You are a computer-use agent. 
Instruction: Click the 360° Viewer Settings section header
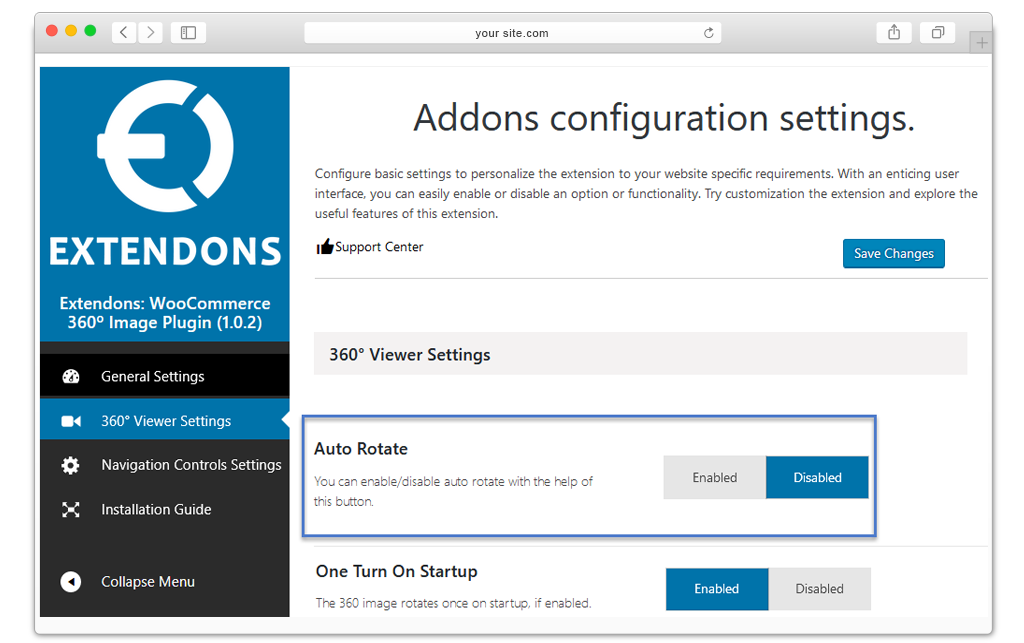[x=640, y=354]
